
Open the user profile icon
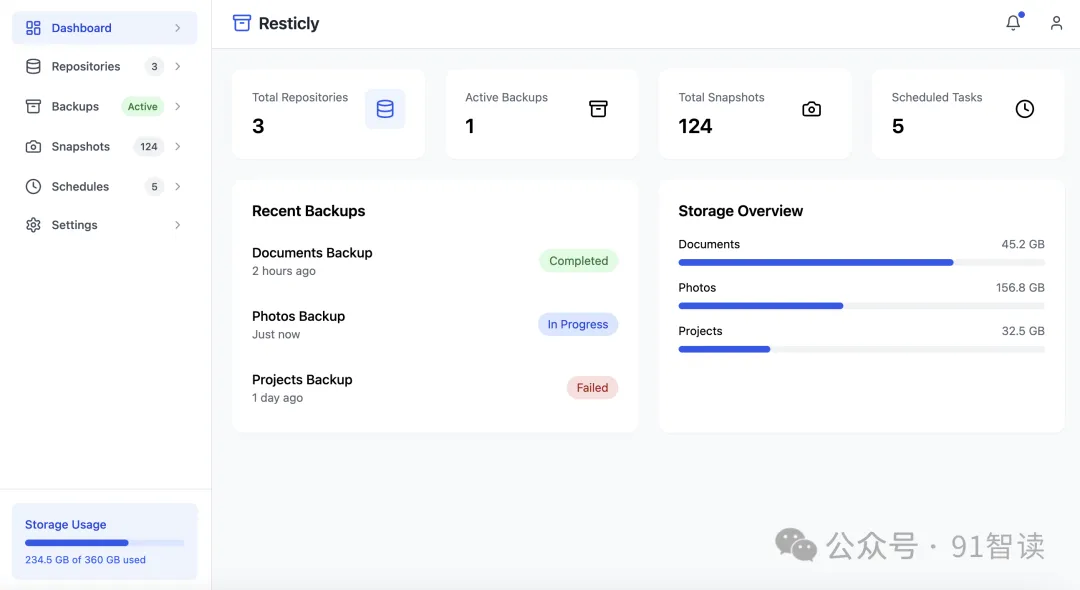1056,23
